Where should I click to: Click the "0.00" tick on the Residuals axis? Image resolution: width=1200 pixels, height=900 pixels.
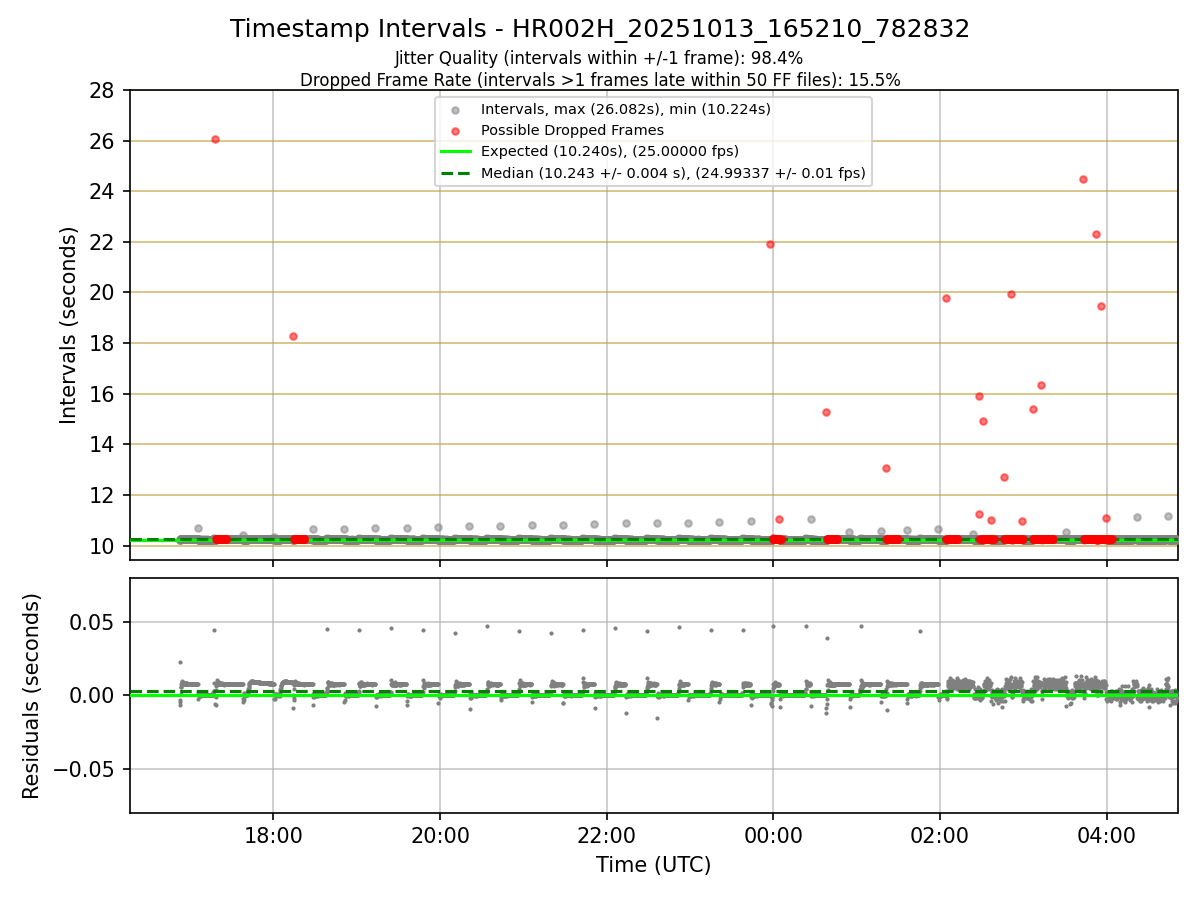(x=94, y=696)
